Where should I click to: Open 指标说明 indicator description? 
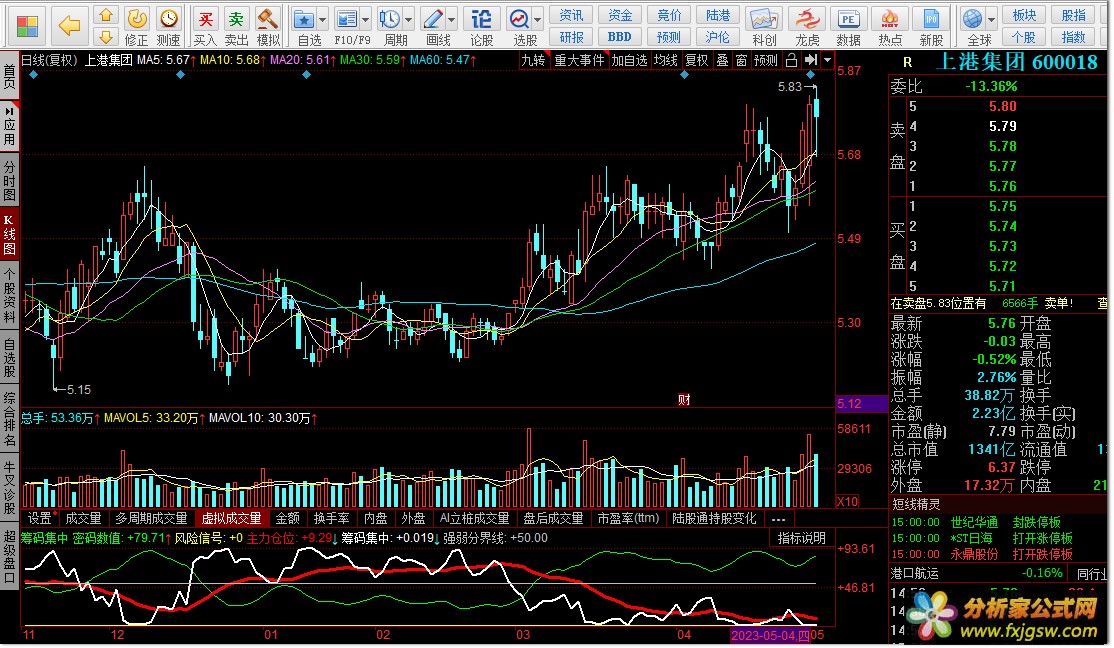click(x=801, y=538)
